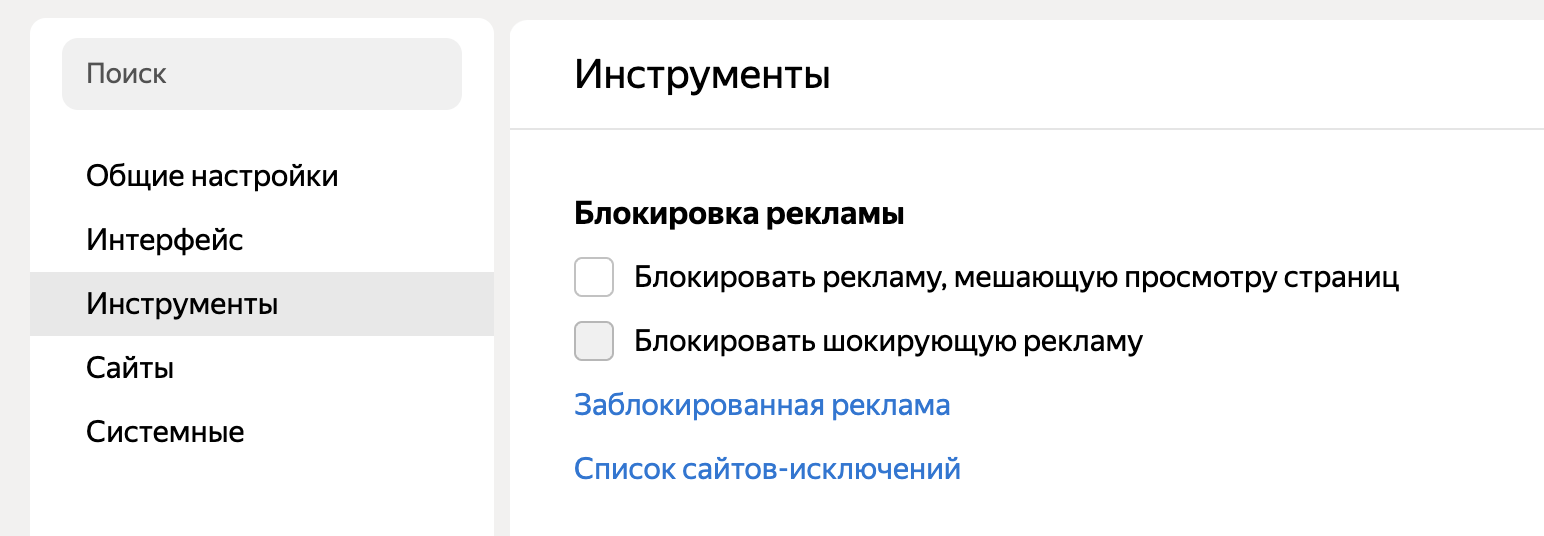Open the Сайты settings section
Image resolution: width=1544 pixels, height=536 pixels.
[130, 368]
